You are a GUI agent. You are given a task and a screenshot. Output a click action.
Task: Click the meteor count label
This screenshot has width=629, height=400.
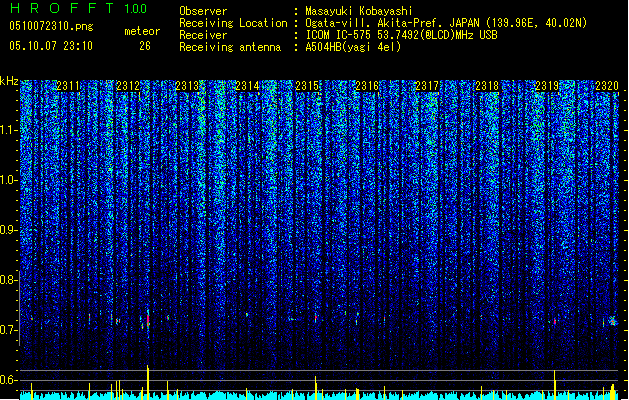pos(142,31)
